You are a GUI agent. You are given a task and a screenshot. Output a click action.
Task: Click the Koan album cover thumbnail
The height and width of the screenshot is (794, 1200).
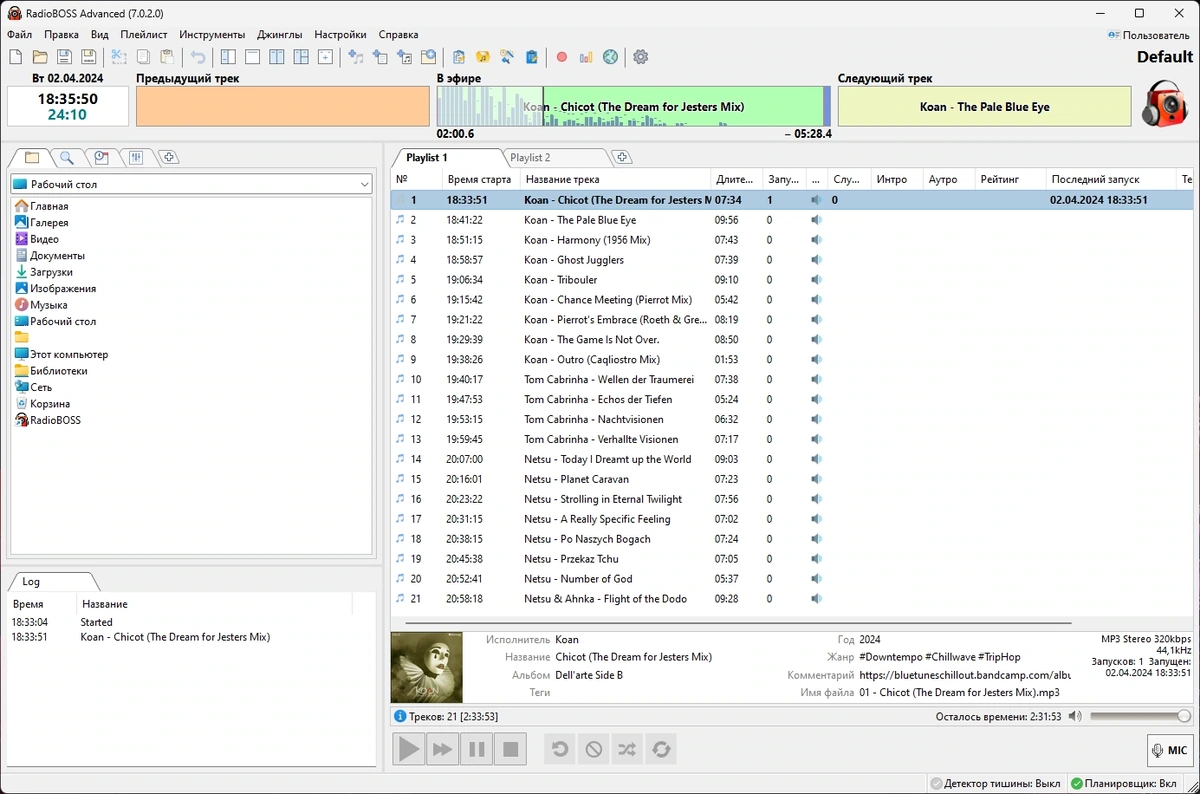[426, 667]
